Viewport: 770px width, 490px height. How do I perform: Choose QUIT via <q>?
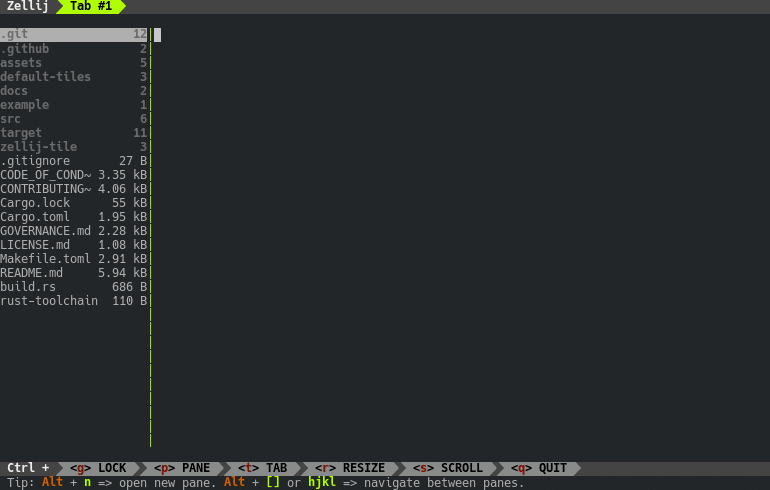(539, 468)
